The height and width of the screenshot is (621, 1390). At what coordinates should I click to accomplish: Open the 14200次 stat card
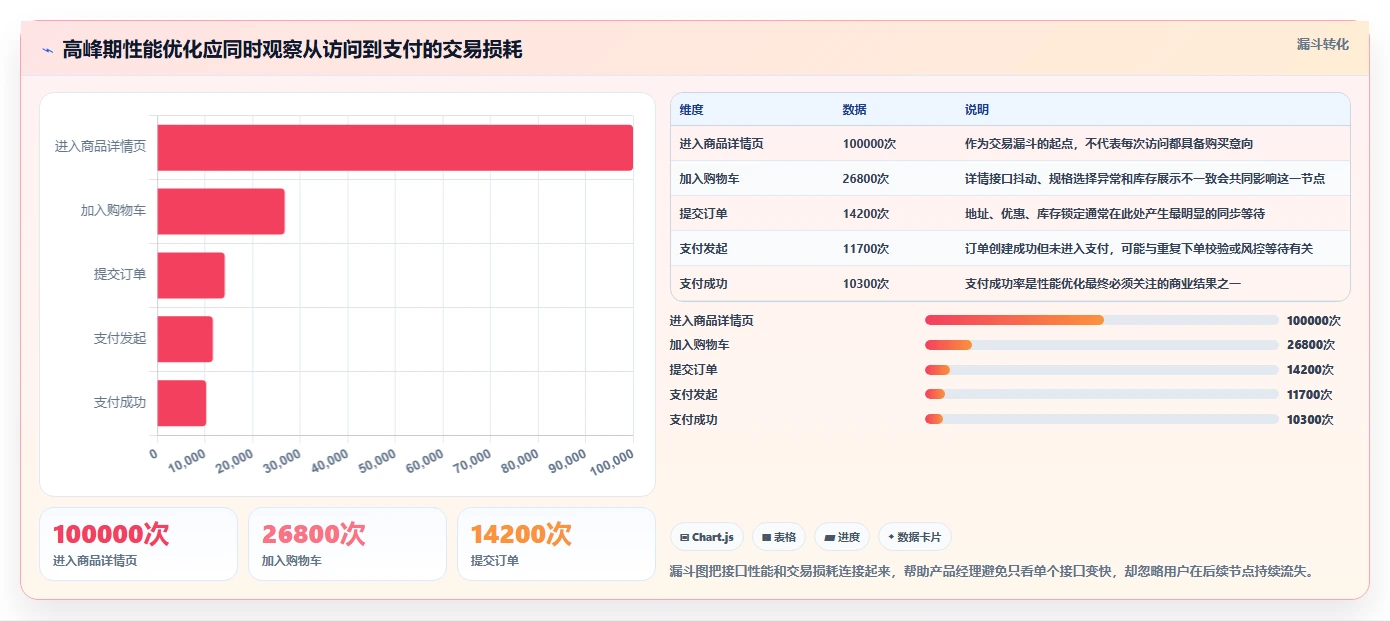(x=556, y=544)
